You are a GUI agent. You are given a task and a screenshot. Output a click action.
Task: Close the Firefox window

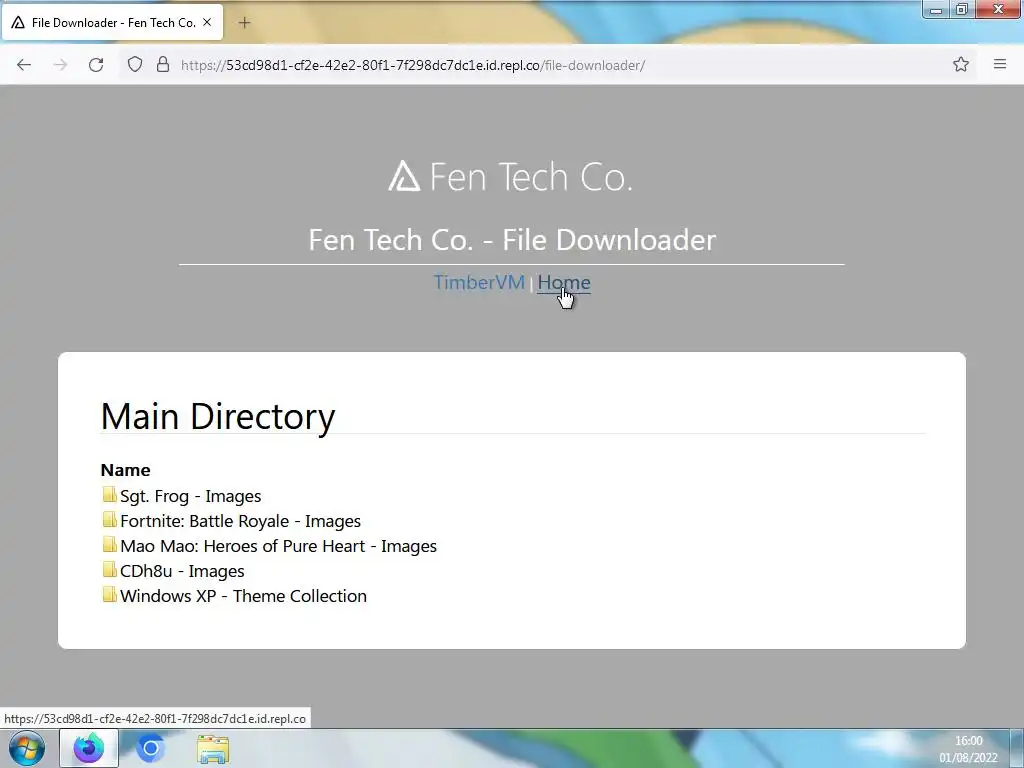point(999,10)
